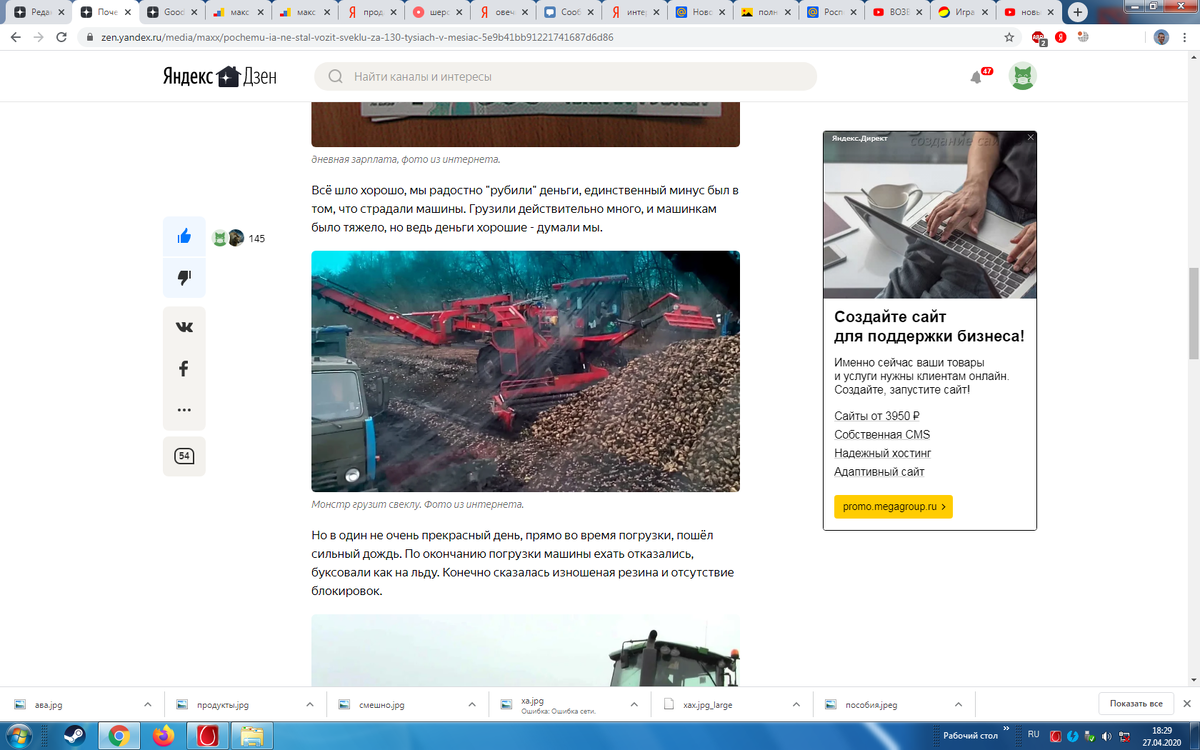Click caption 'Монстр грузит свеклу. Фото из интернета.'
This screenshot has height=750, width=1200.
(418, 505)
